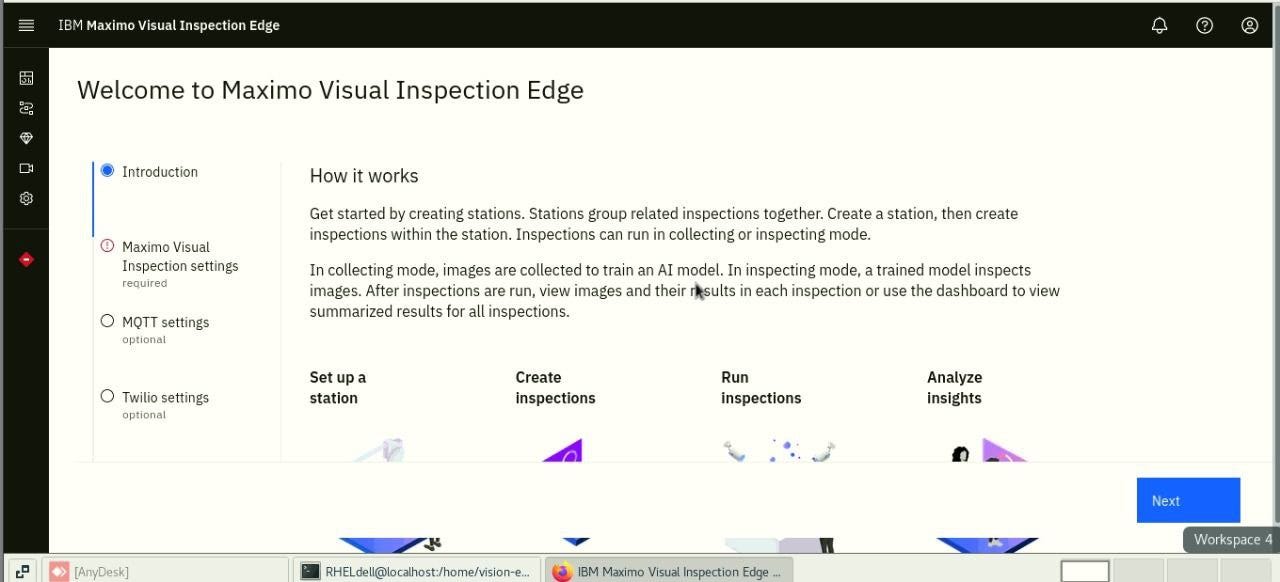Click the terminal icon in the taskbar

click(x=310, y=571)
